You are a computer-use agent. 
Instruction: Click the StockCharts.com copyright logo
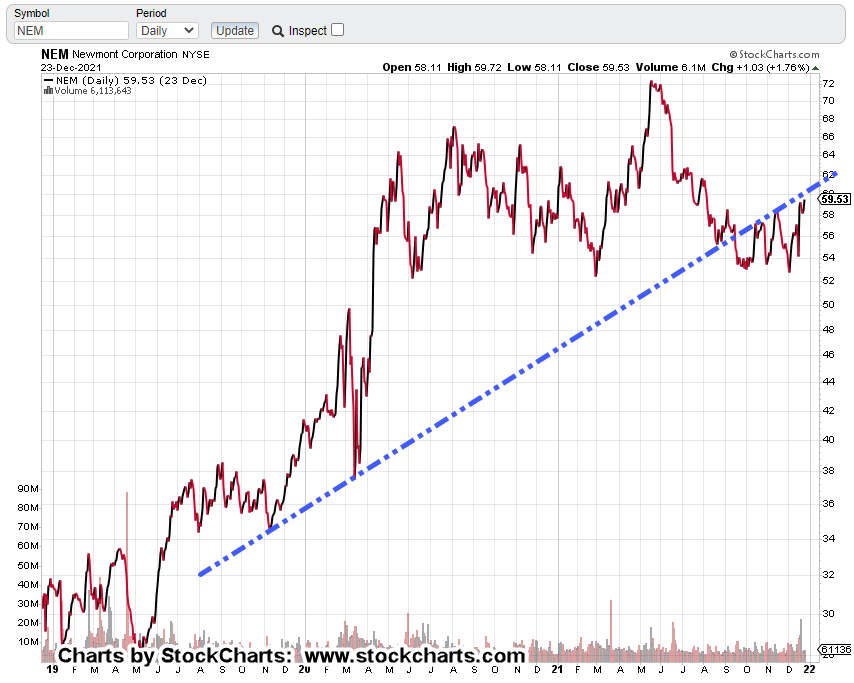[774, 55]
